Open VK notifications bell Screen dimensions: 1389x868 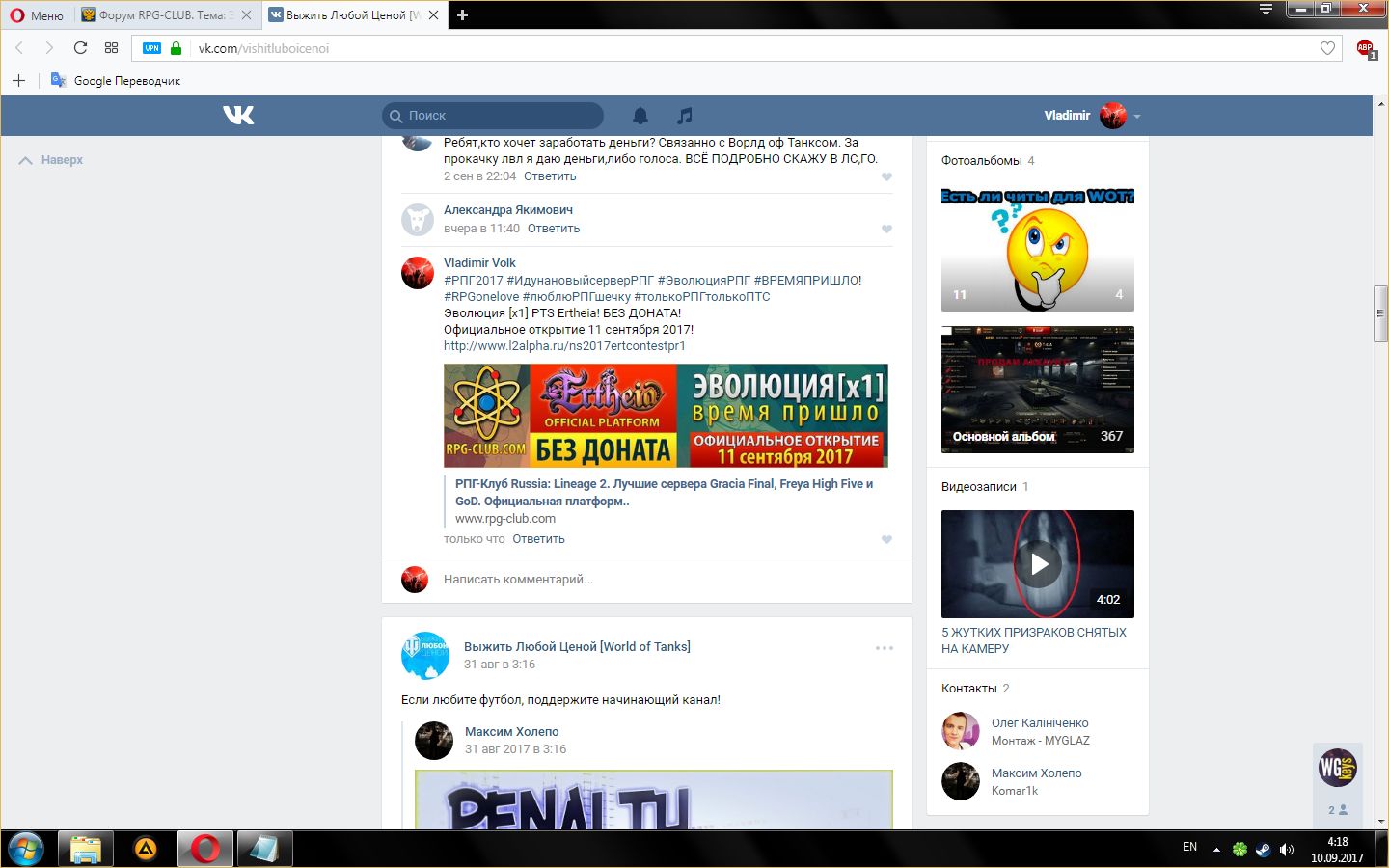pos(640,116)
